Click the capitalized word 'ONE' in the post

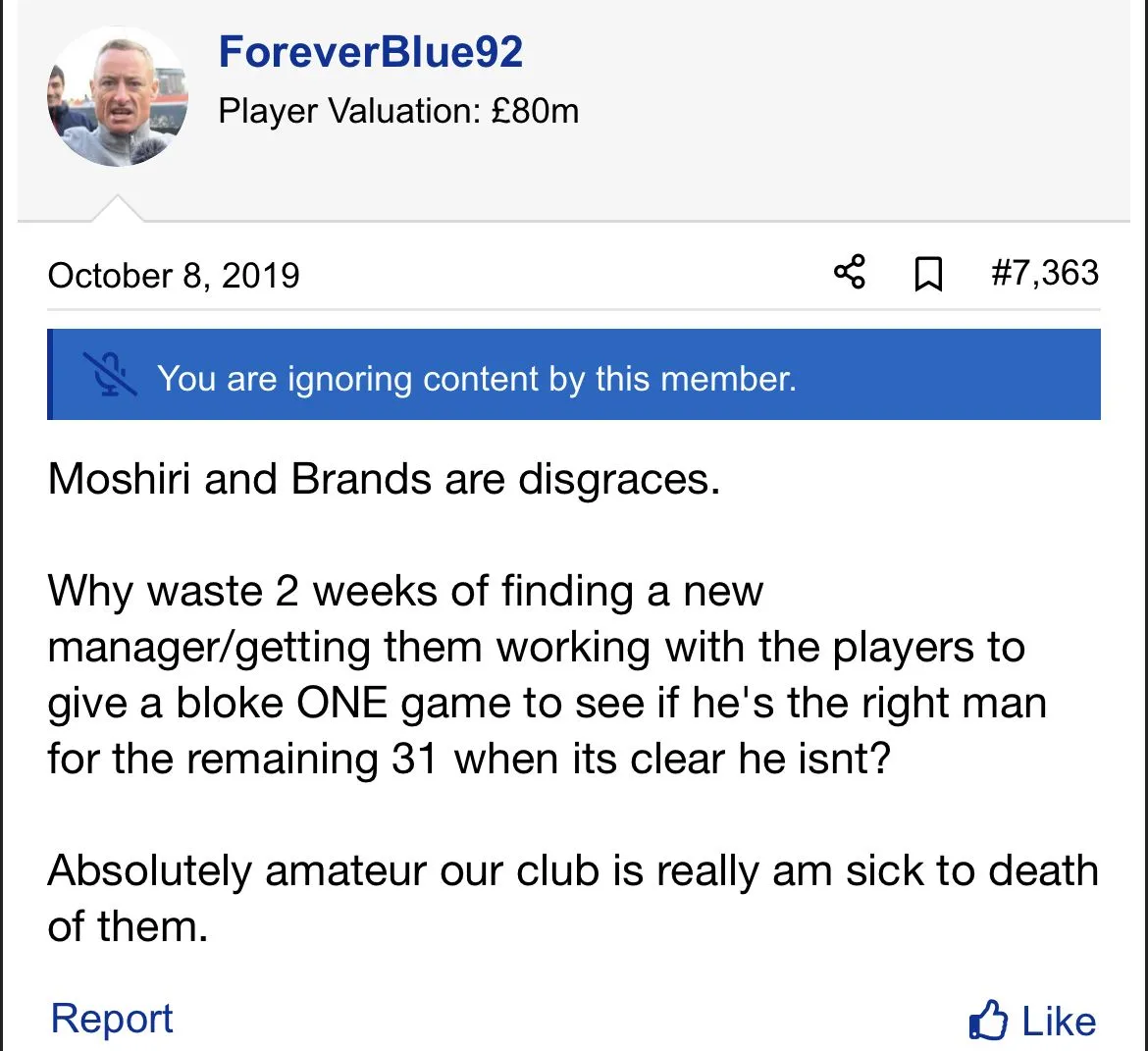coord(341,704)
